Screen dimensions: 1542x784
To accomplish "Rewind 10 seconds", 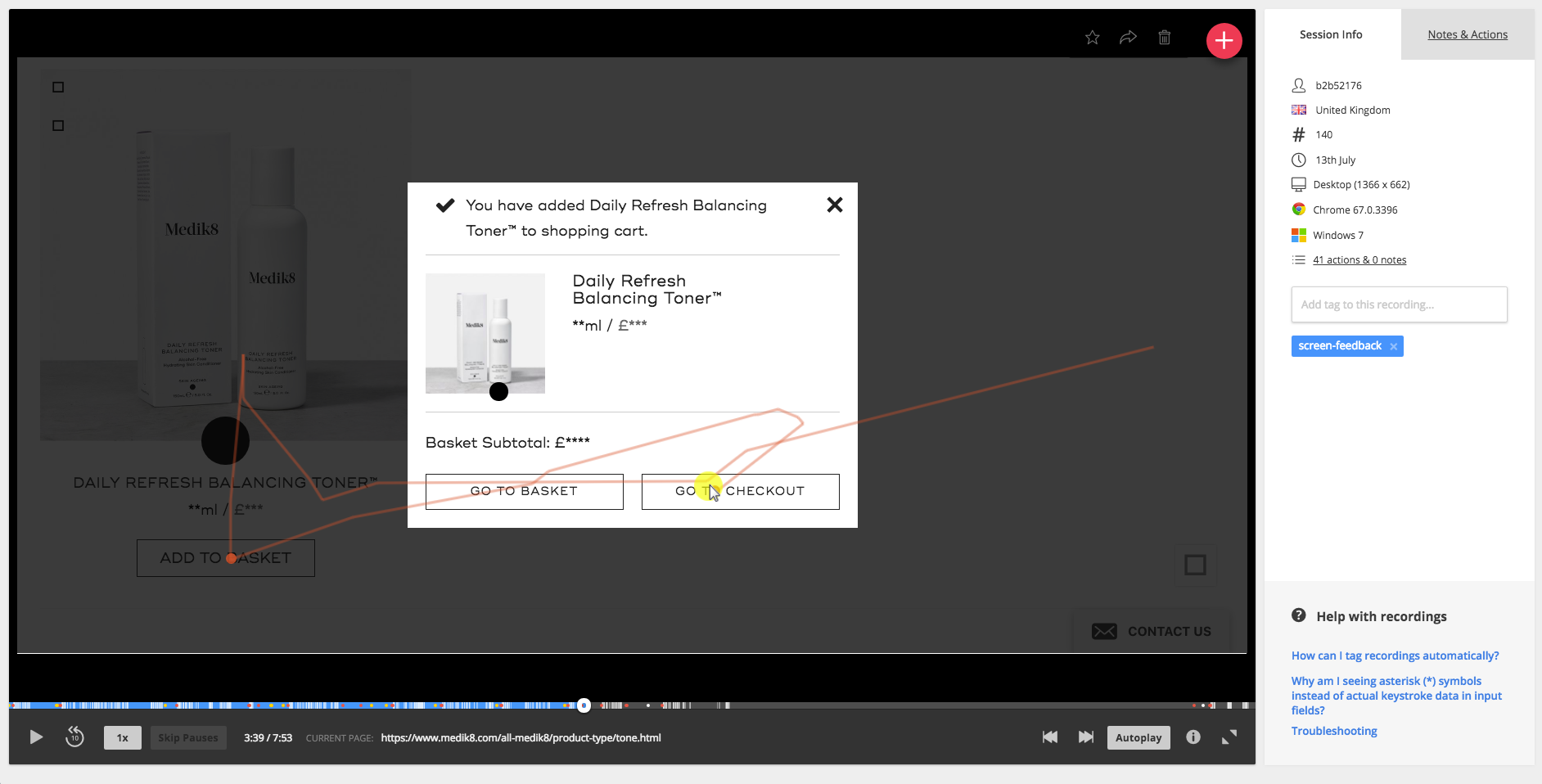I will pyautogui.click(x=74, y=737).
